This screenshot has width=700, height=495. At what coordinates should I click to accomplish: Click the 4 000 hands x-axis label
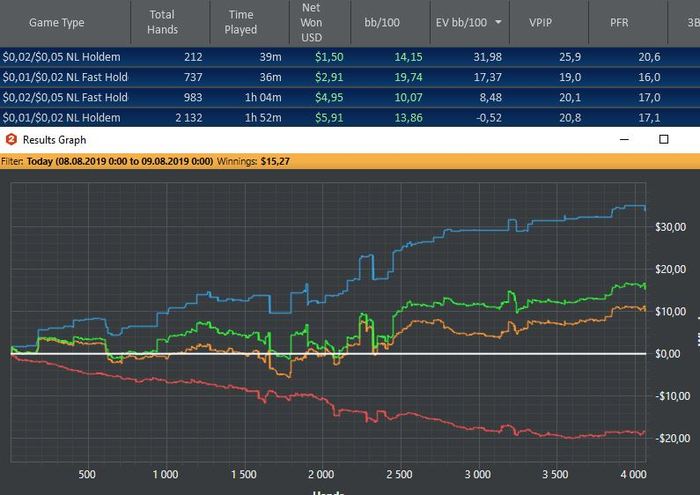coord(633,474)
